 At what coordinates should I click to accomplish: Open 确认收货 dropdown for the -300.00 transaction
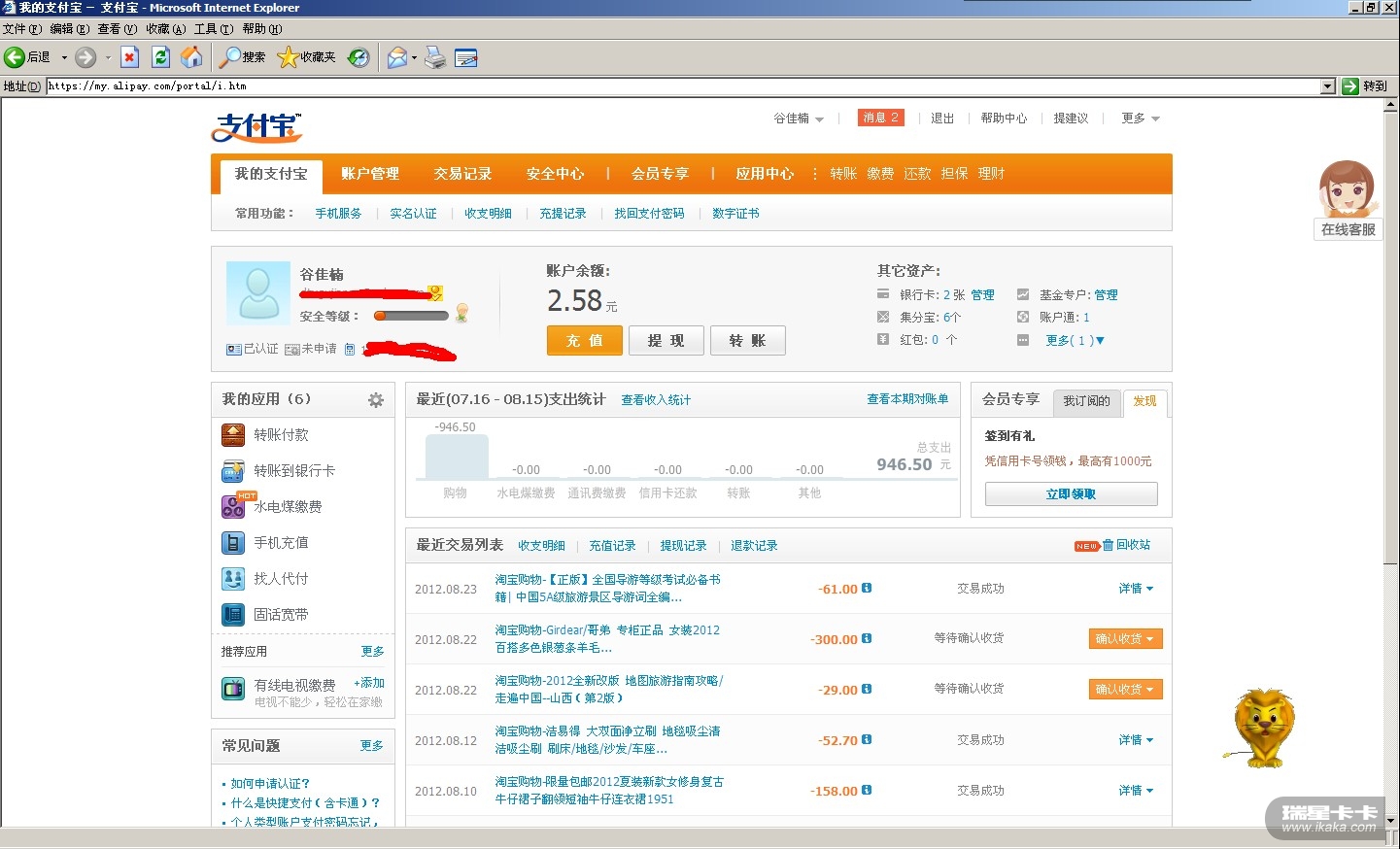pyautogui.click(x=1125, y=639)
